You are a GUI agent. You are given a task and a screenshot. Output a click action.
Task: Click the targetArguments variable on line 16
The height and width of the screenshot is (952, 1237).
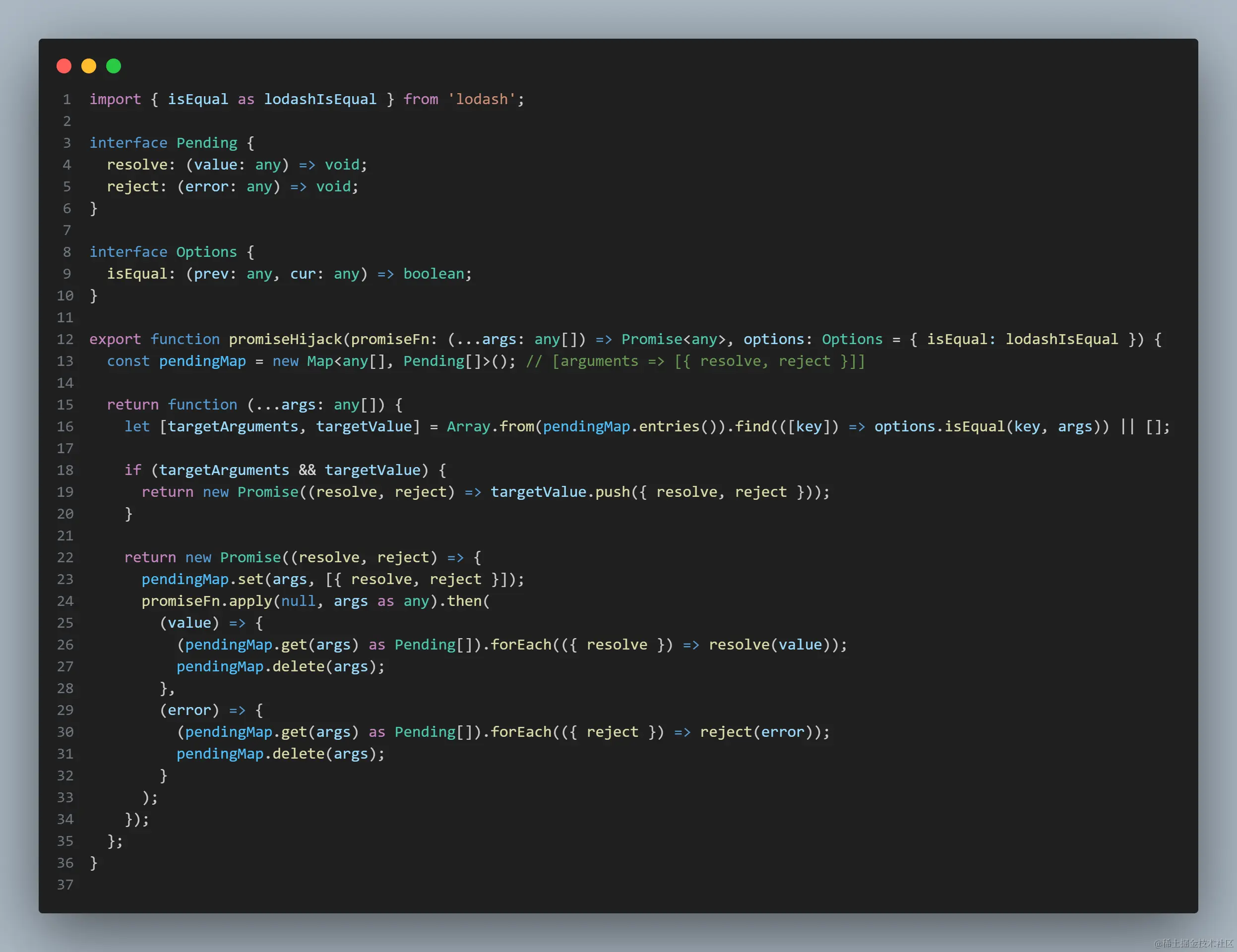click(233, 426)
